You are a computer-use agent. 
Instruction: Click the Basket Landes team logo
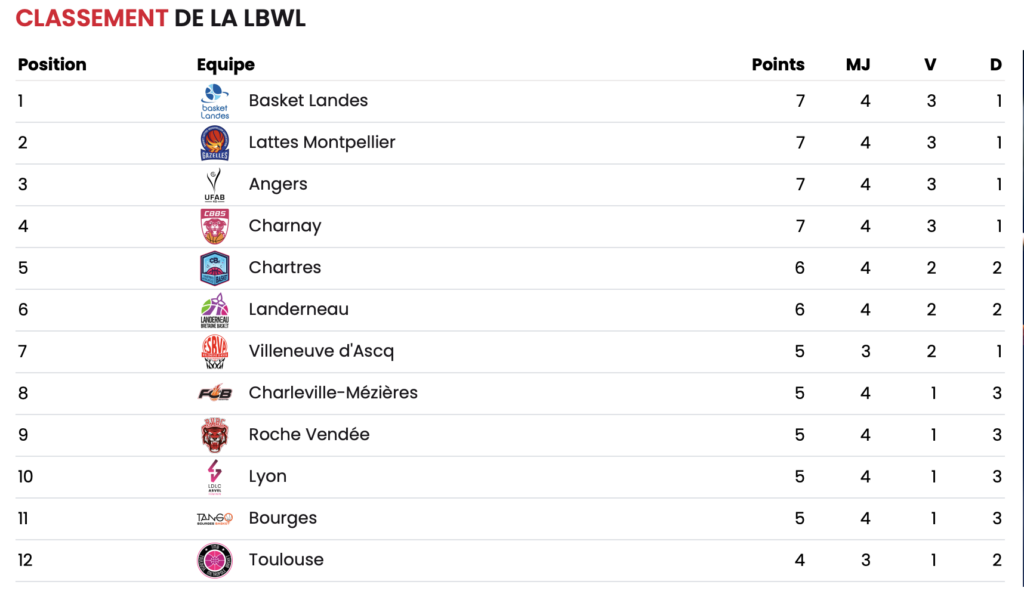[215, 101]
